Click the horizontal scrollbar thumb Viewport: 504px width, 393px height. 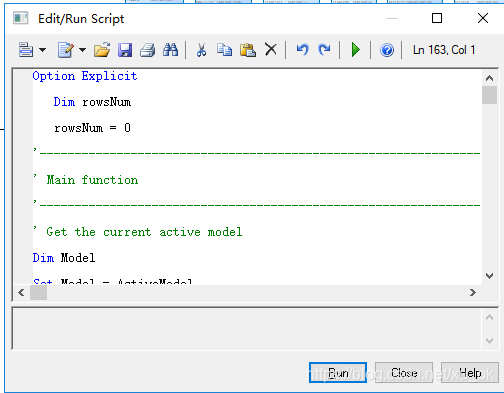tap(38, 293)
